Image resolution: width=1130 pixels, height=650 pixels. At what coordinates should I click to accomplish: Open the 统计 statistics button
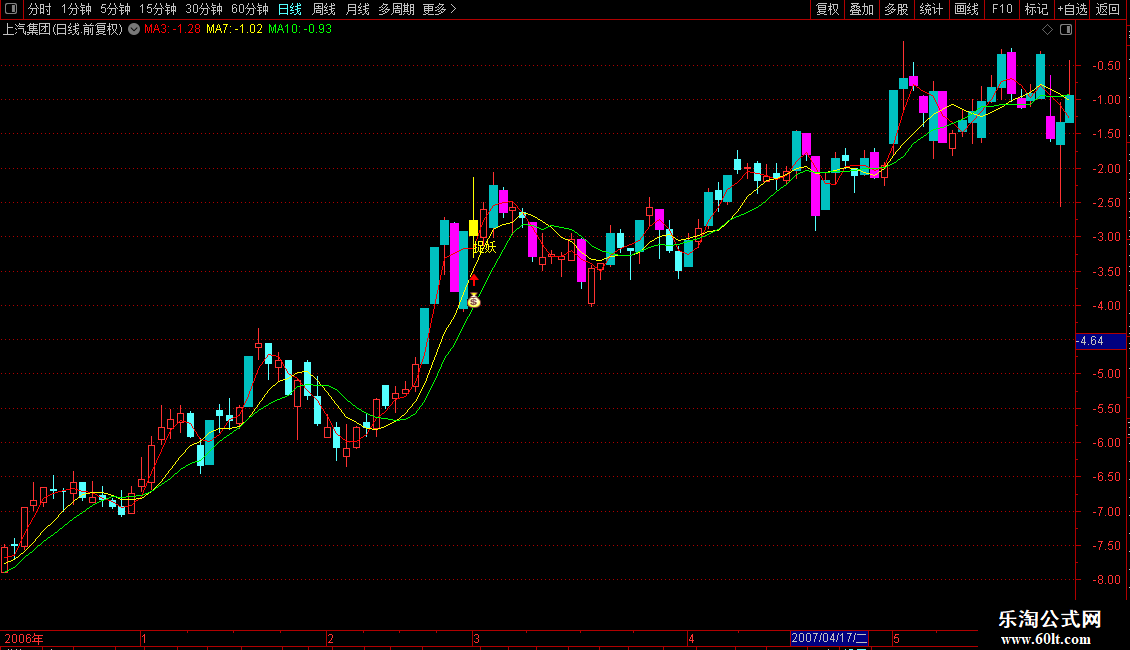[x=930, y=9]
